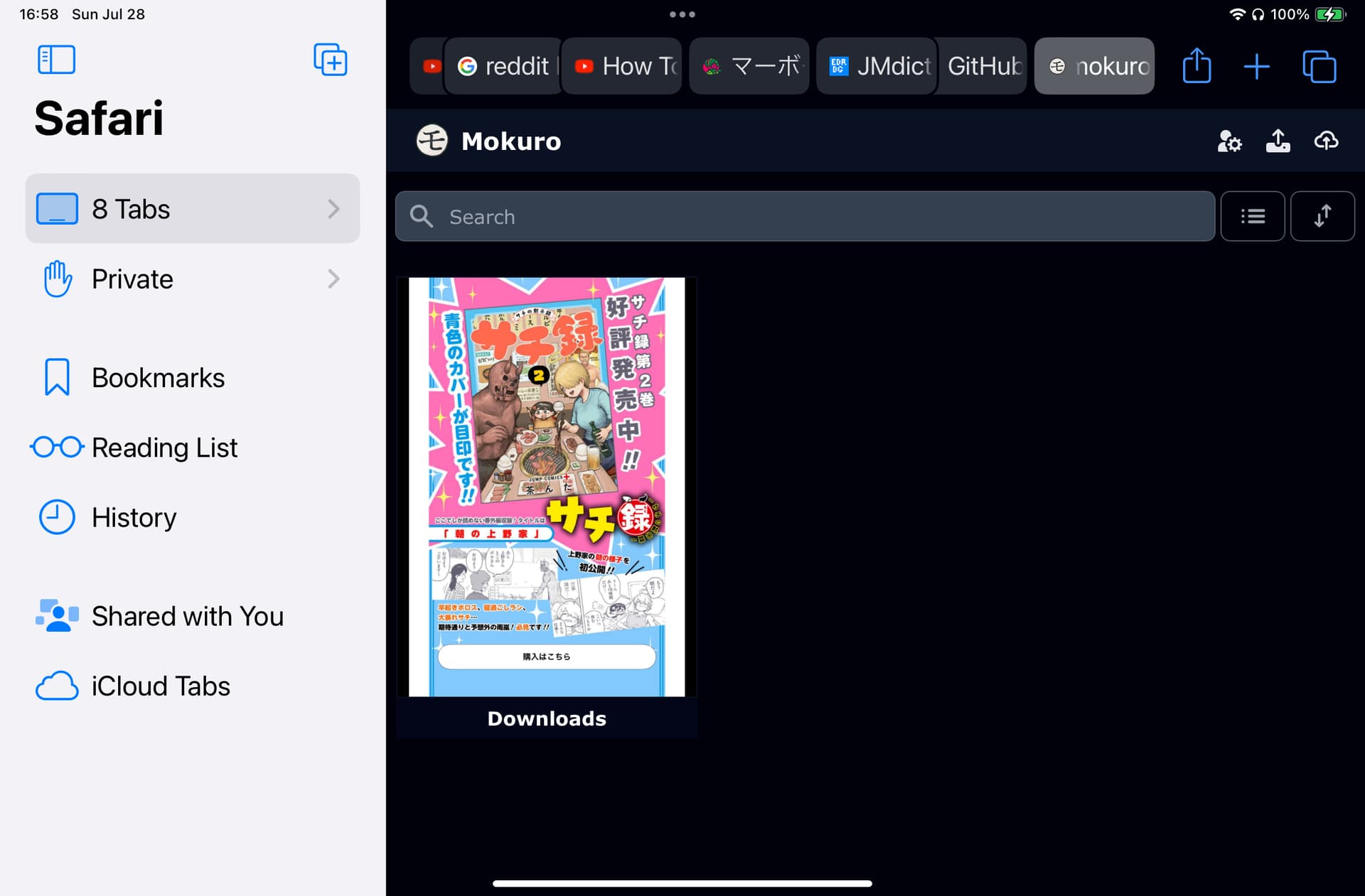Click the Mokuro logo icon

click(x=432, y=141)
